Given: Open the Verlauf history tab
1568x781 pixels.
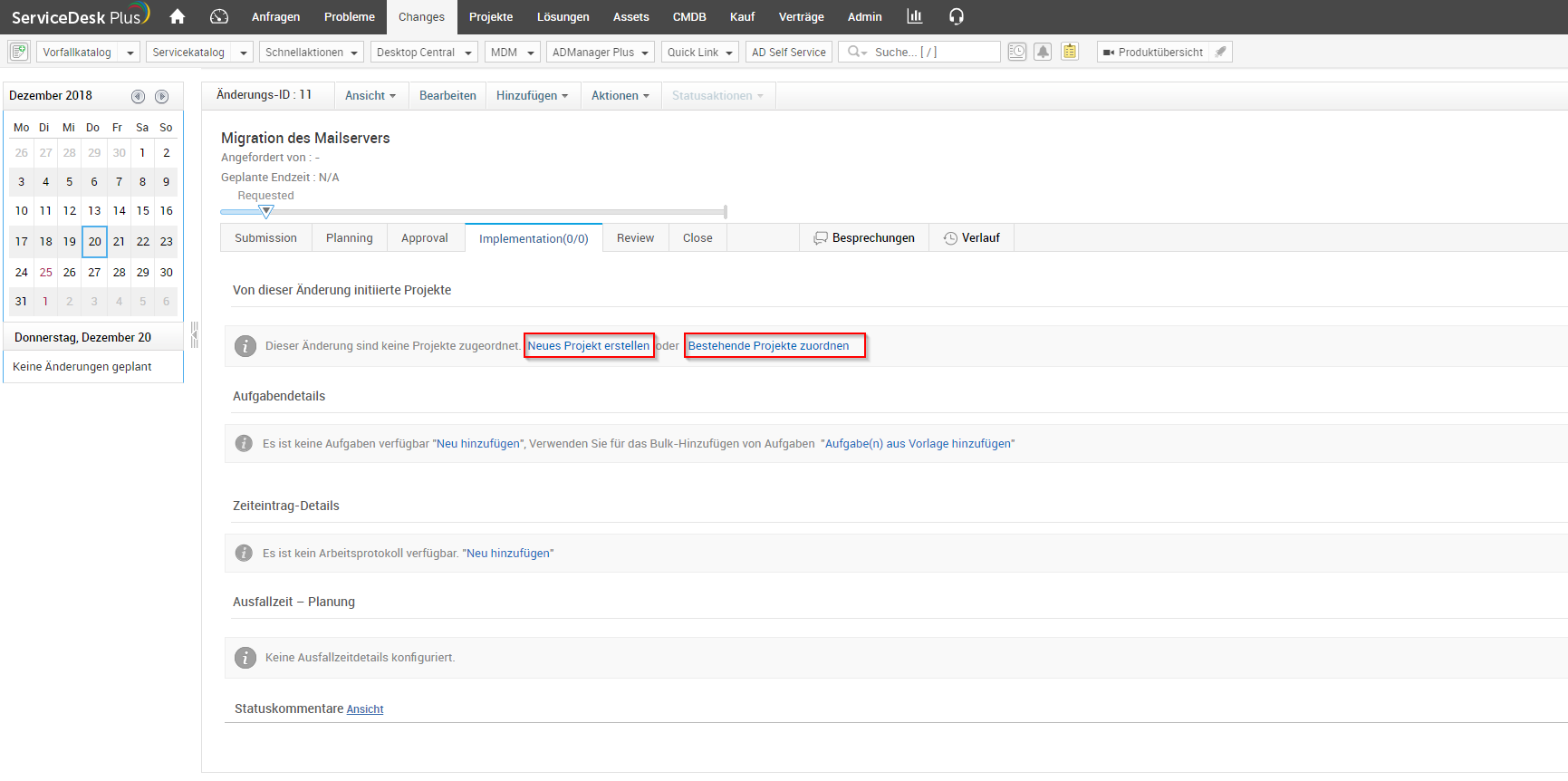Looking at the screenshot, I should tap(971, 237).
